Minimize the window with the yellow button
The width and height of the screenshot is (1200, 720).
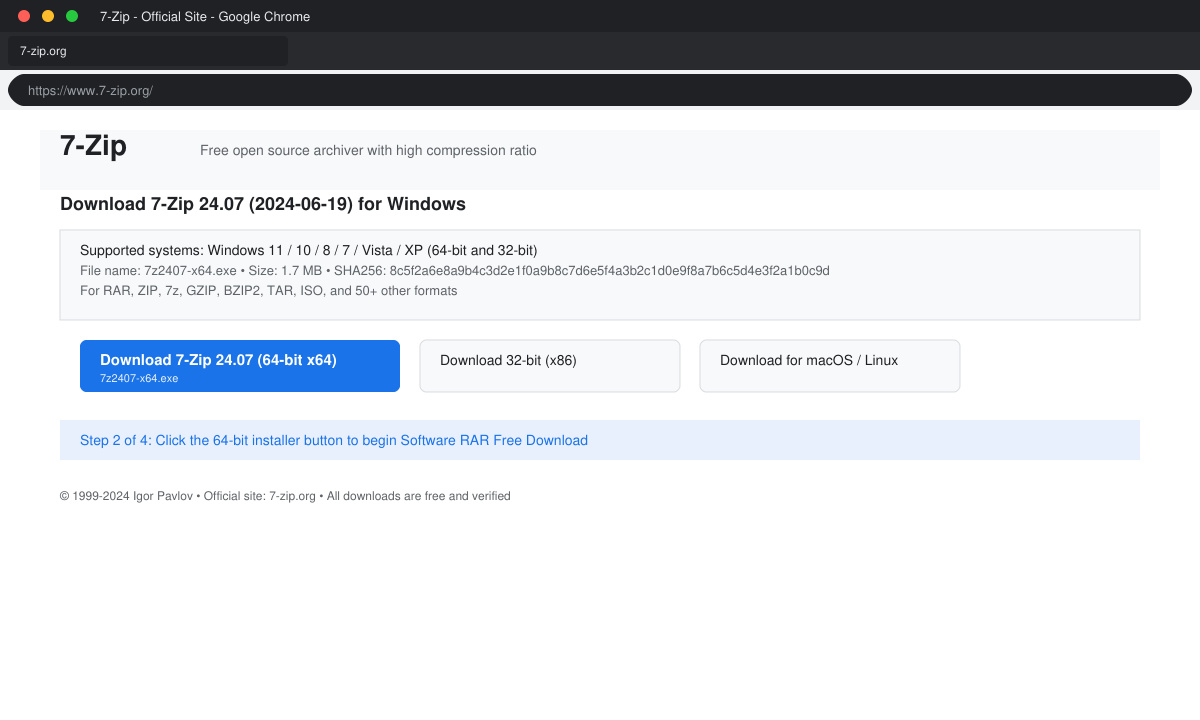tap(48, 16)
